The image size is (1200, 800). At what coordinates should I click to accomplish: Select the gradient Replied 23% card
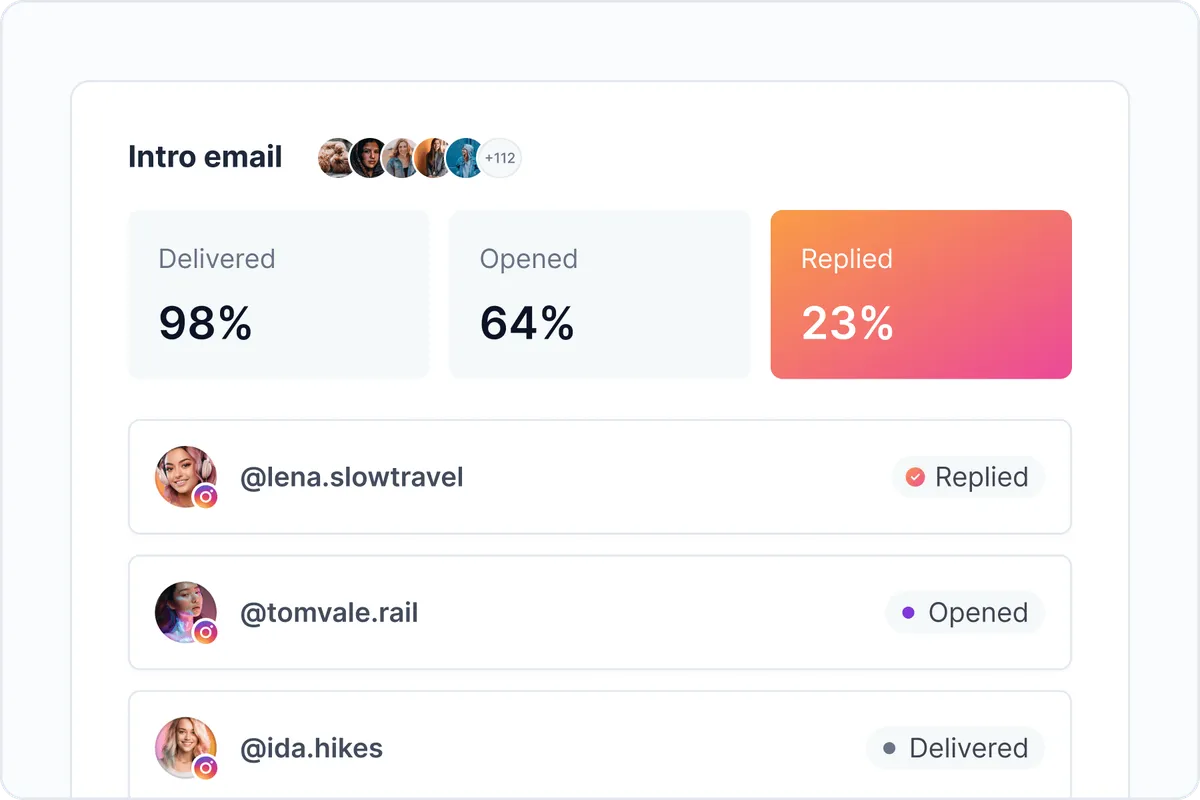click(921, 294)
